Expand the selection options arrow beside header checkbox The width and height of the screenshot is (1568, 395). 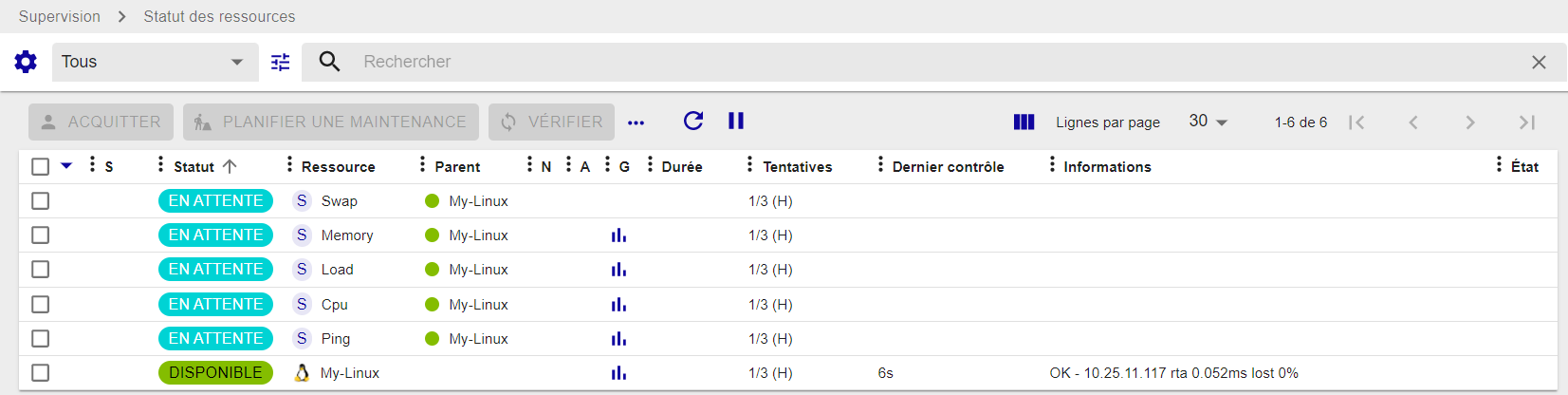pos(66,166)
